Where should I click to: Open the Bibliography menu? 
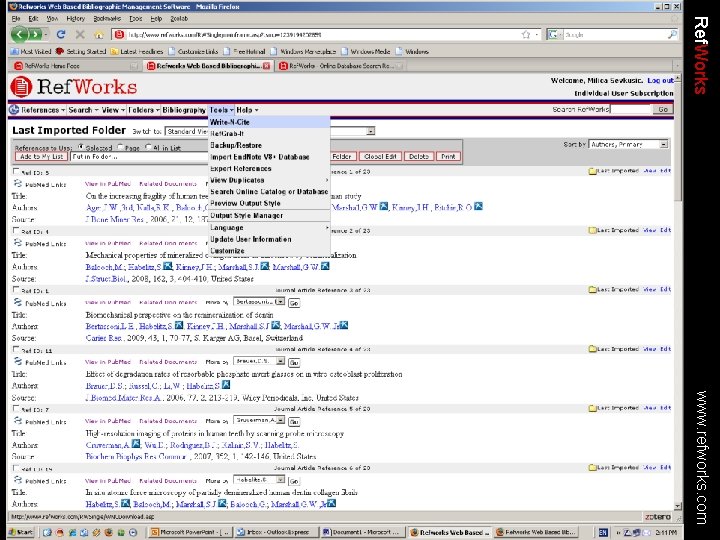coord(184,110)
